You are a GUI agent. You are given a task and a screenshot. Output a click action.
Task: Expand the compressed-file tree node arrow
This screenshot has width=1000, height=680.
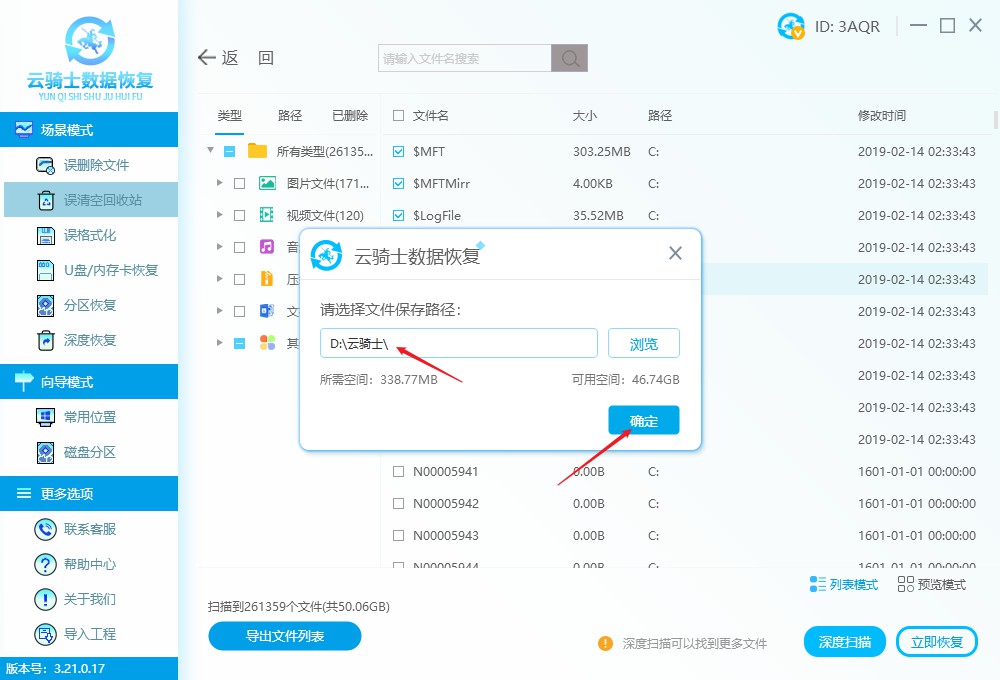pos(219,279)
